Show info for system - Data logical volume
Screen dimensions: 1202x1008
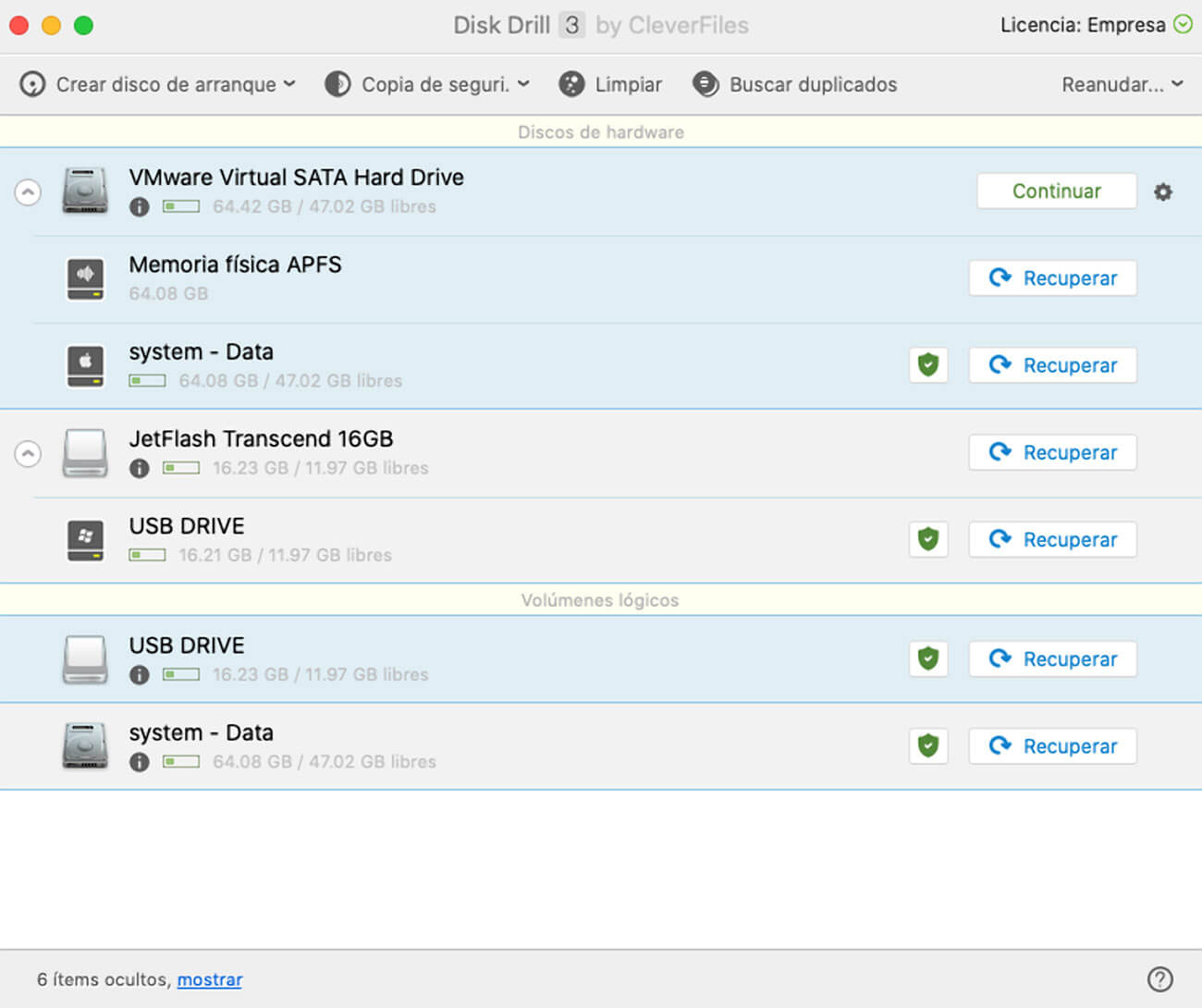pos(140,762)
